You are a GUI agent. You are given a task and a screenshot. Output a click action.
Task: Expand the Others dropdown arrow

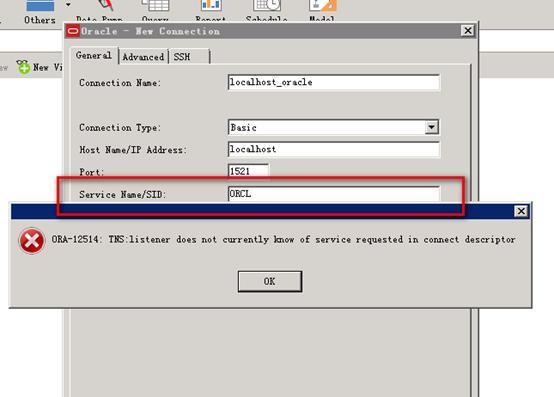click(x=68, y=5)
